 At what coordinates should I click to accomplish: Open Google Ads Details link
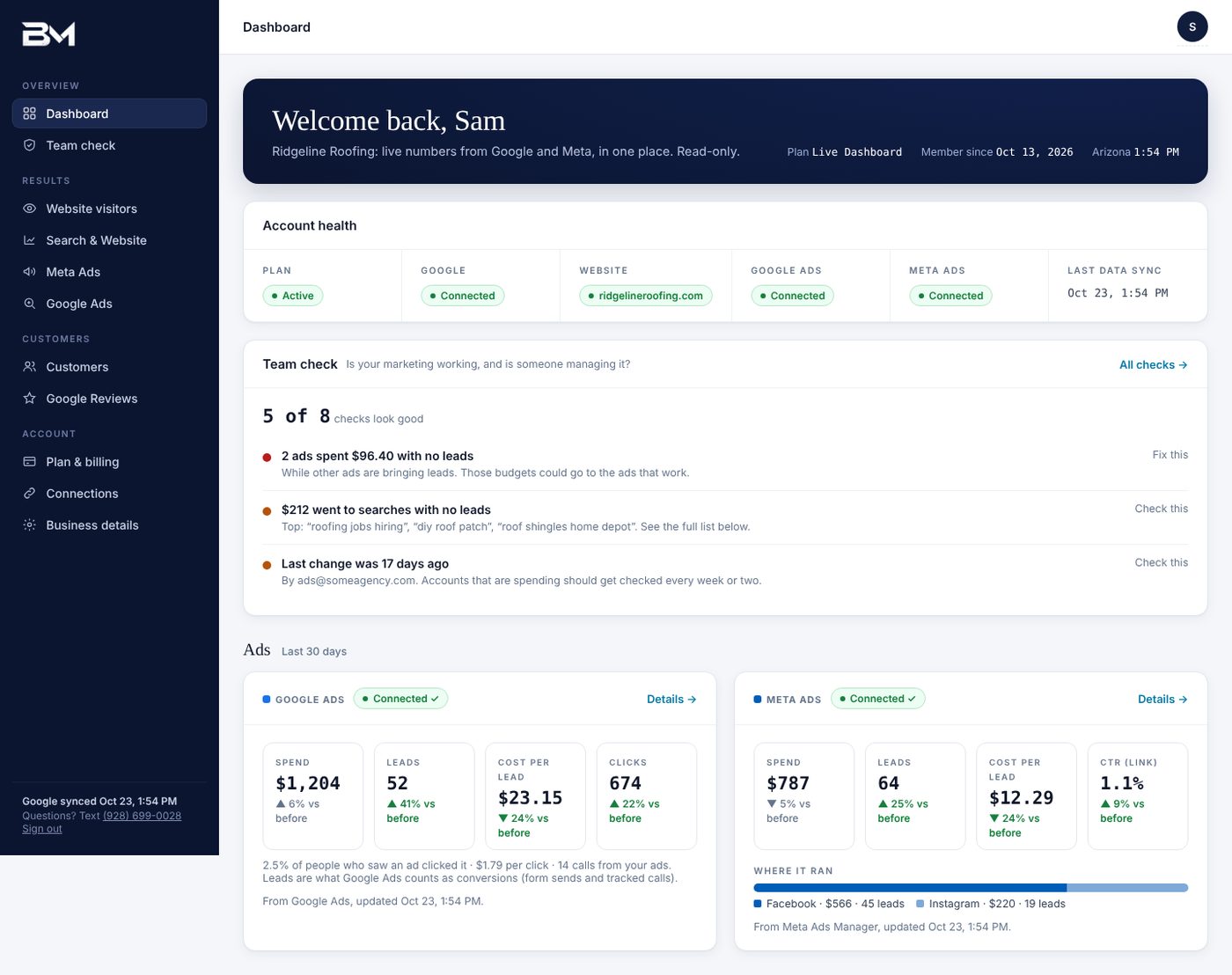[671, 700]
